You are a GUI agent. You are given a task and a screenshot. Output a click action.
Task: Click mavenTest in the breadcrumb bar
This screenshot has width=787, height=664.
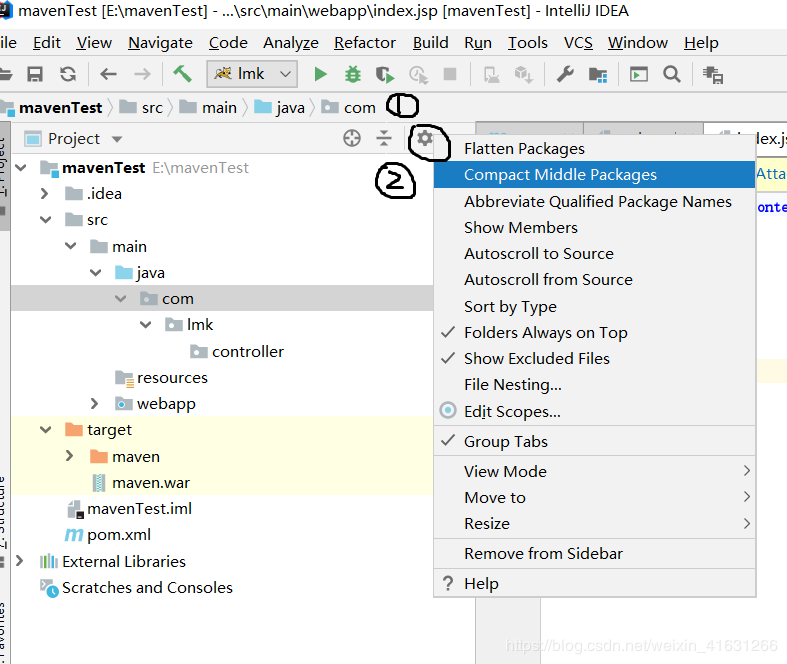point(60,107)
